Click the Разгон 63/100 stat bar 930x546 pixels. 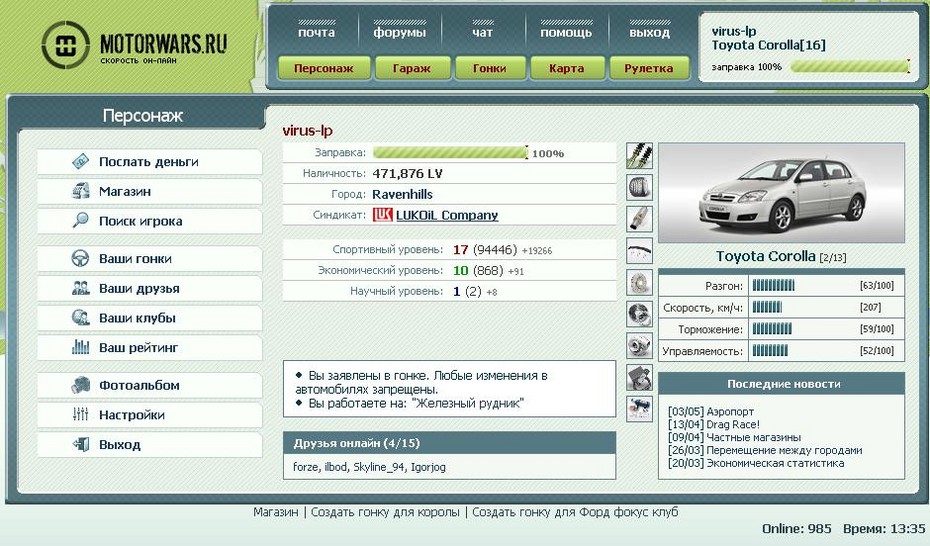[773, 286]
